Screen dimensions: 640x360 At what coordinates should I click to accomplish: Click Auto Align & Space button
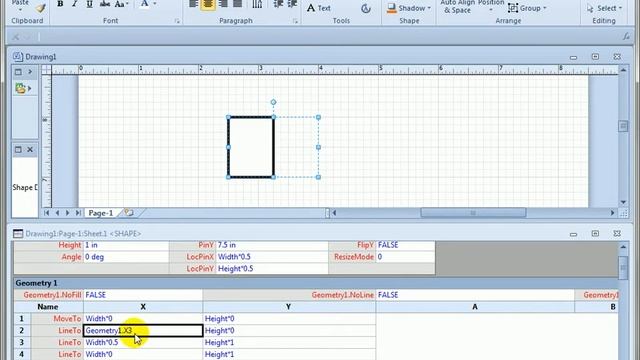point(457,7)
